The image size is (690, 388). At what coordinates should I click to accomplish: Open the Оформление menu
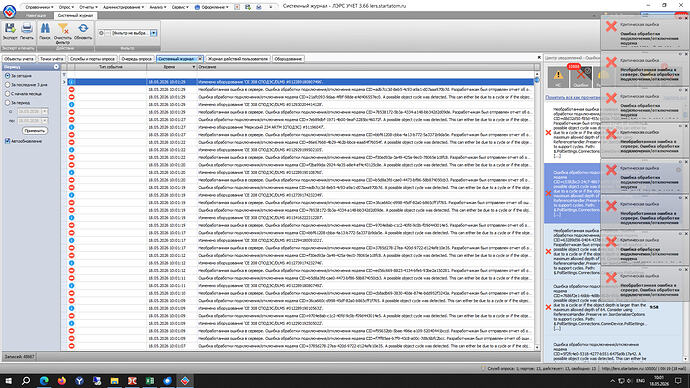click(212, 7)
